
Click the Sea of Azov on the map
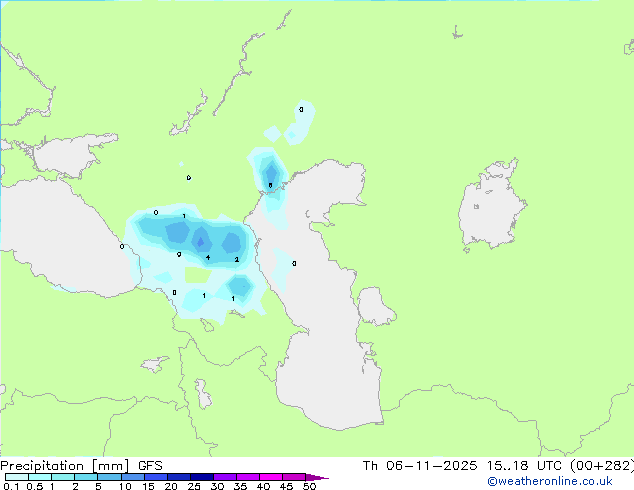[x=69, y=156]
